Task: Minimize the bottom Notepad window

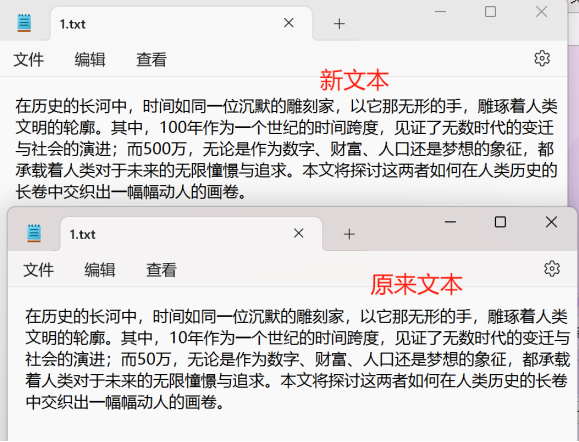Action: coord(450,222)
